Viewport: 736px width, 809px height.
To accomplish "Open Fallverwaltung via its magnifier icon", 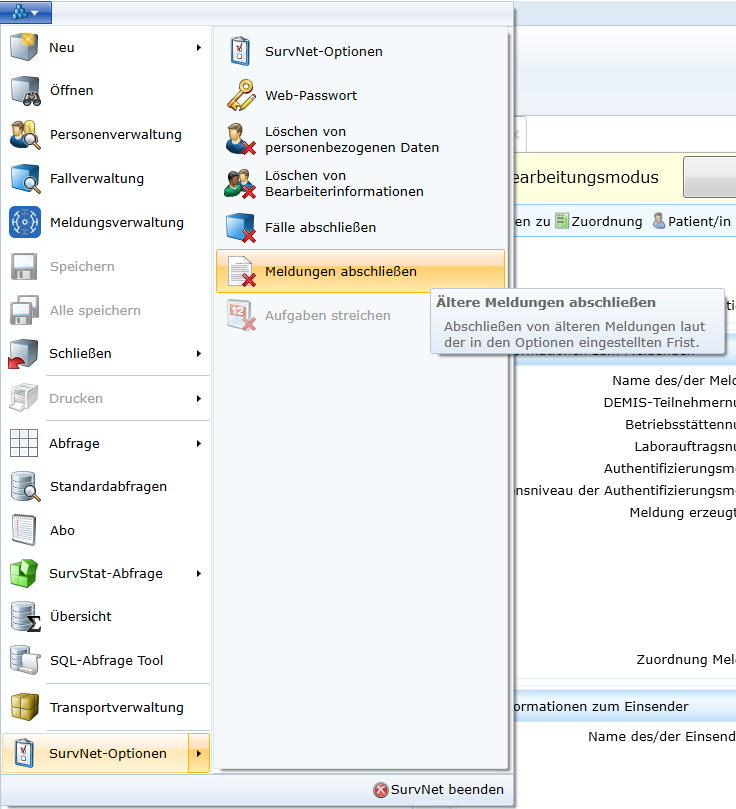I will (24, 179).
